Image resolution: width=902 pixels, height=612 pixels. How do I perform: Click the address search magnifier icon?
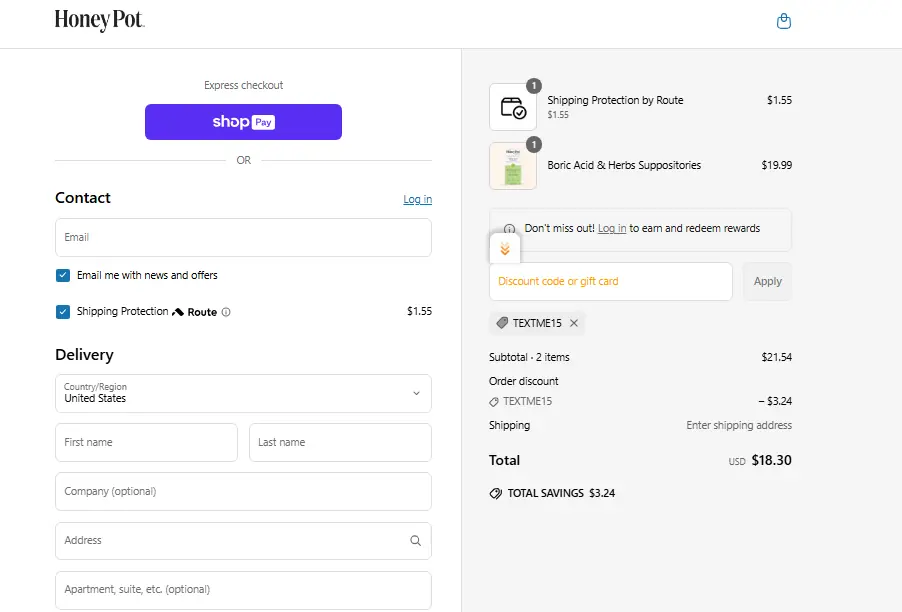(415, 541)
